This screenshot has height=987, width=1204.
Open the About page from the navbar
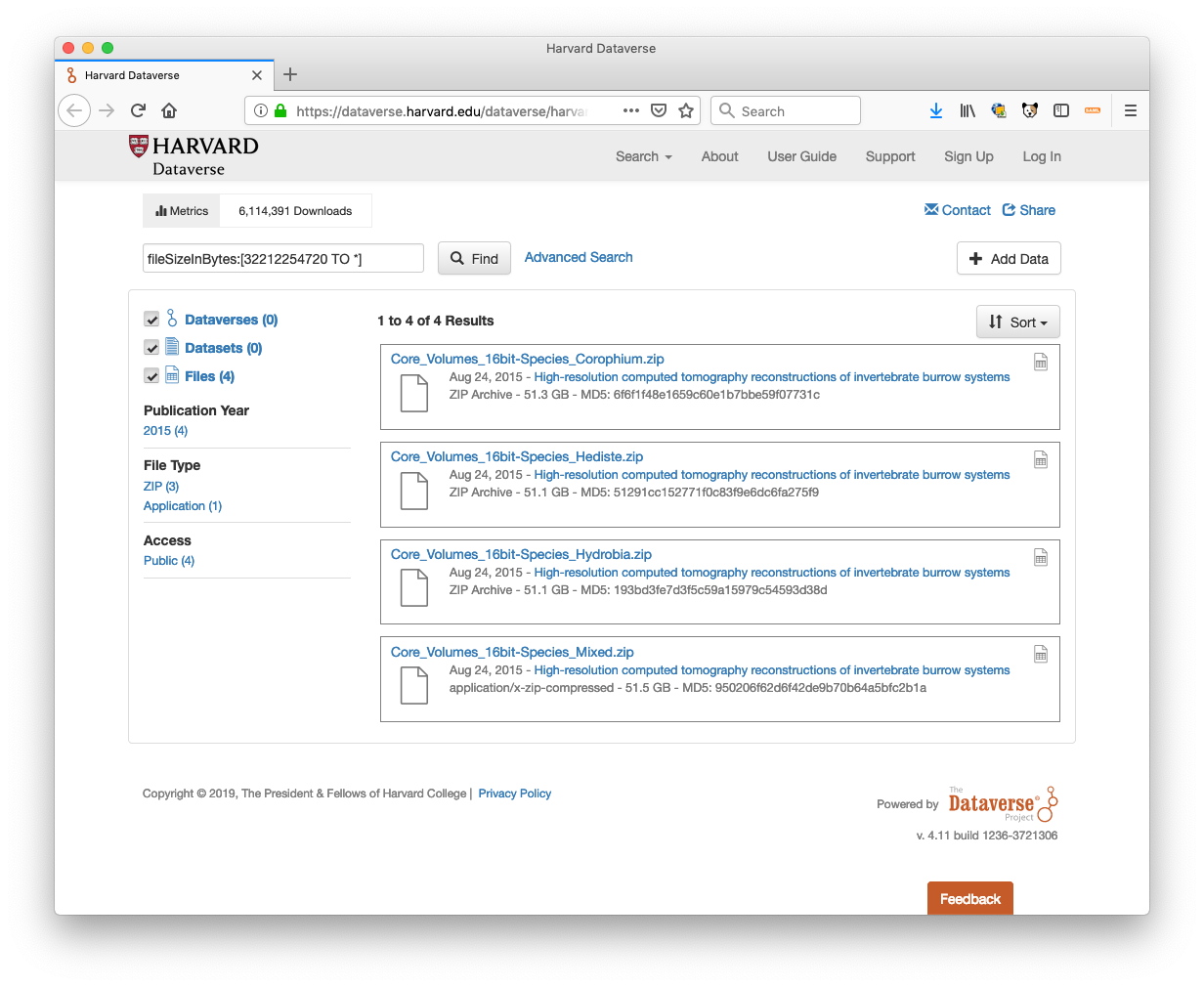[719, 156]
